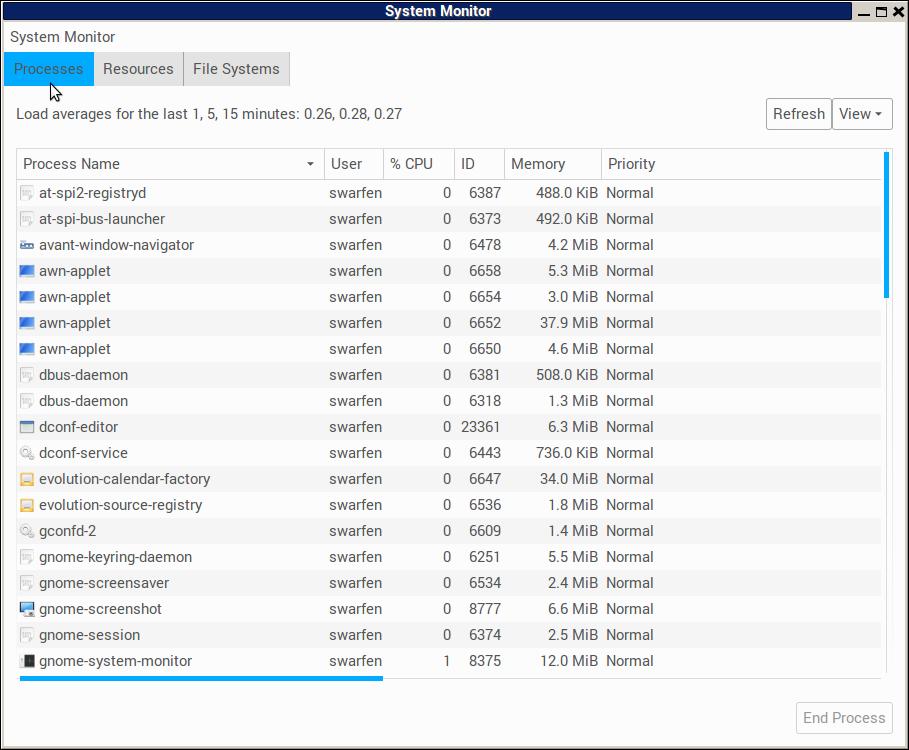Click the gnome-system-monitor process icon
The height and width of the screenshot is (750, 909).
27,661
